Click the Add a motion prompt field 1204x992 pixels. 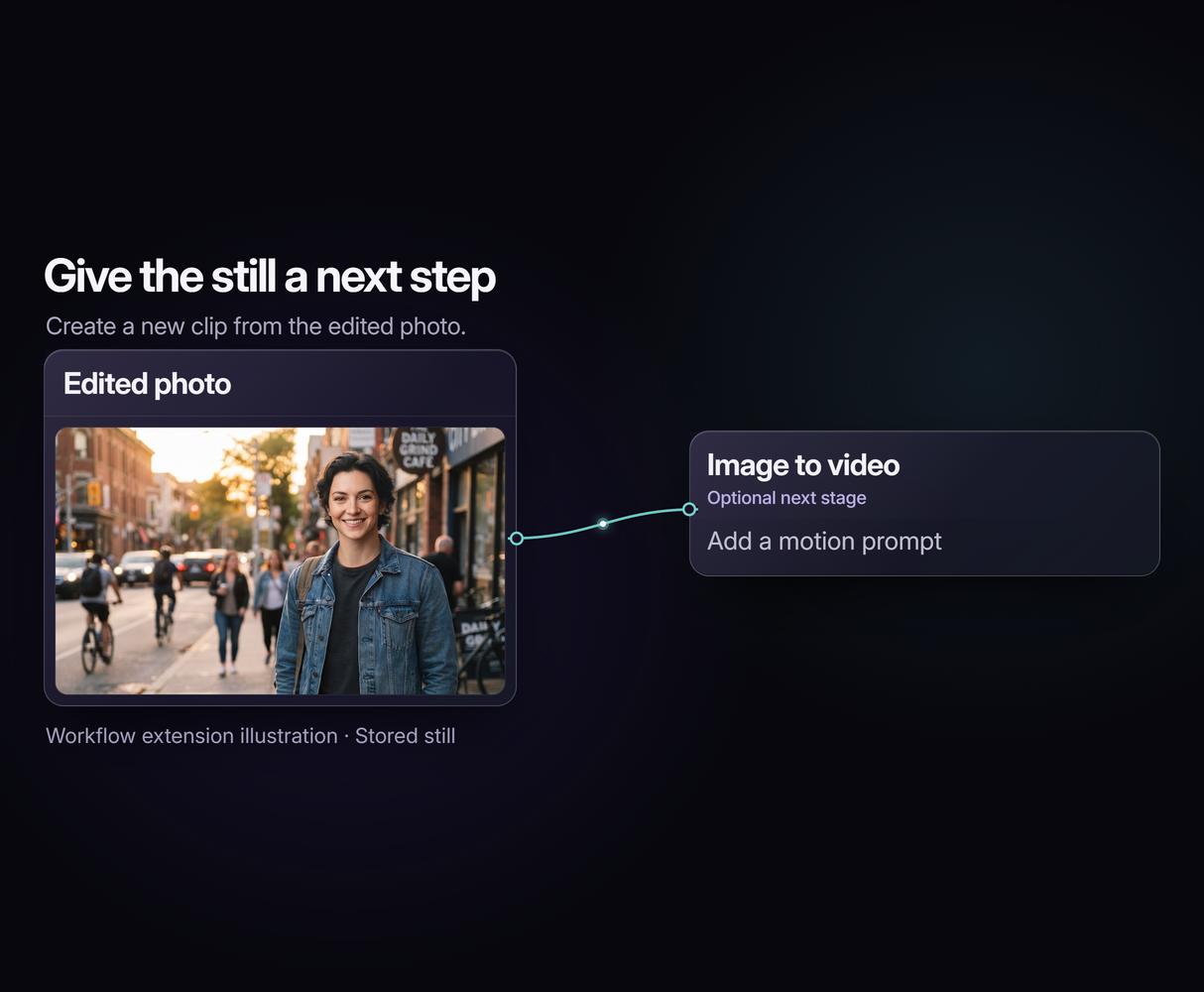(824, 542)
